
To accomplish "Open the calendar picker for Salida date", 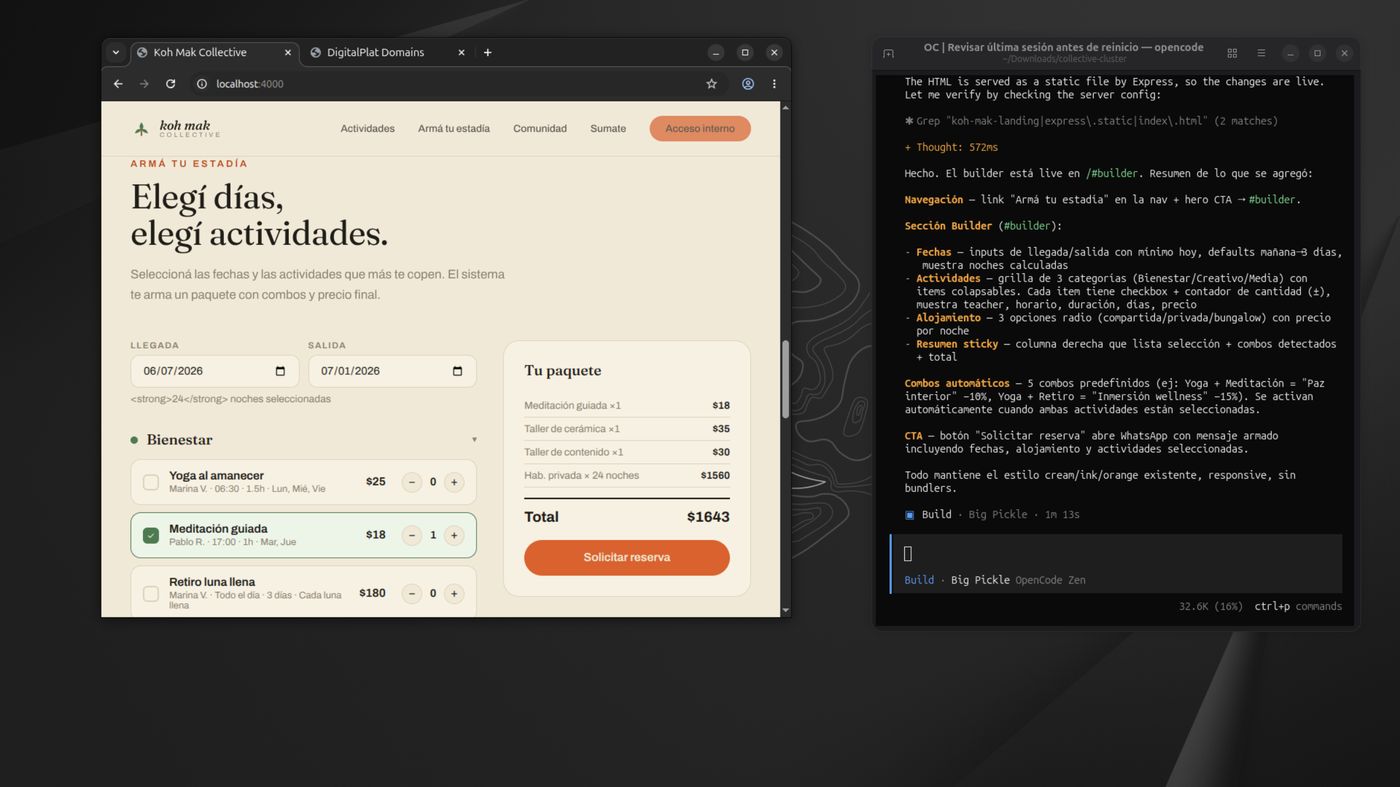I will [458, 371].
